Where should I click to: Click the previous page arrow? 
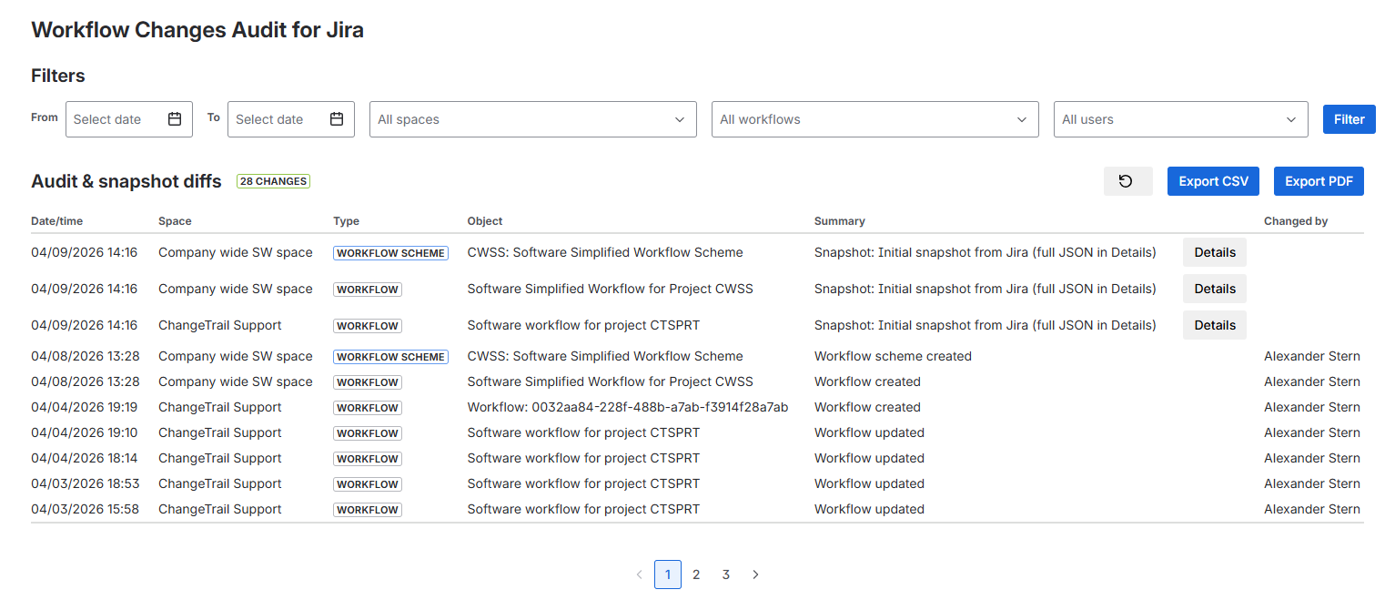point(640,575)
